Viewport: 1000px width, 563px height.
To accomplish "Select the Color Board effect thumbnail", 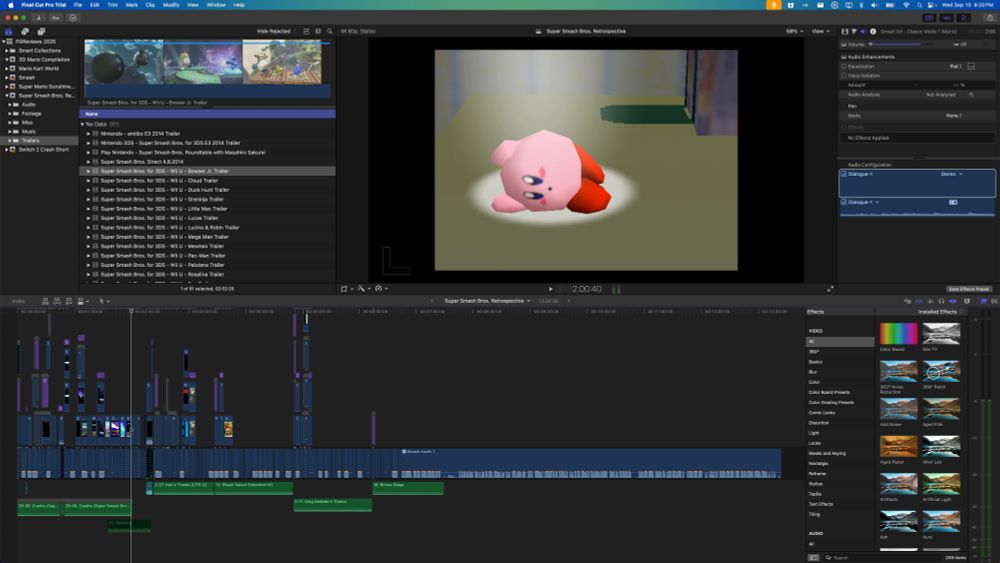I will click(x=899, y=333).
